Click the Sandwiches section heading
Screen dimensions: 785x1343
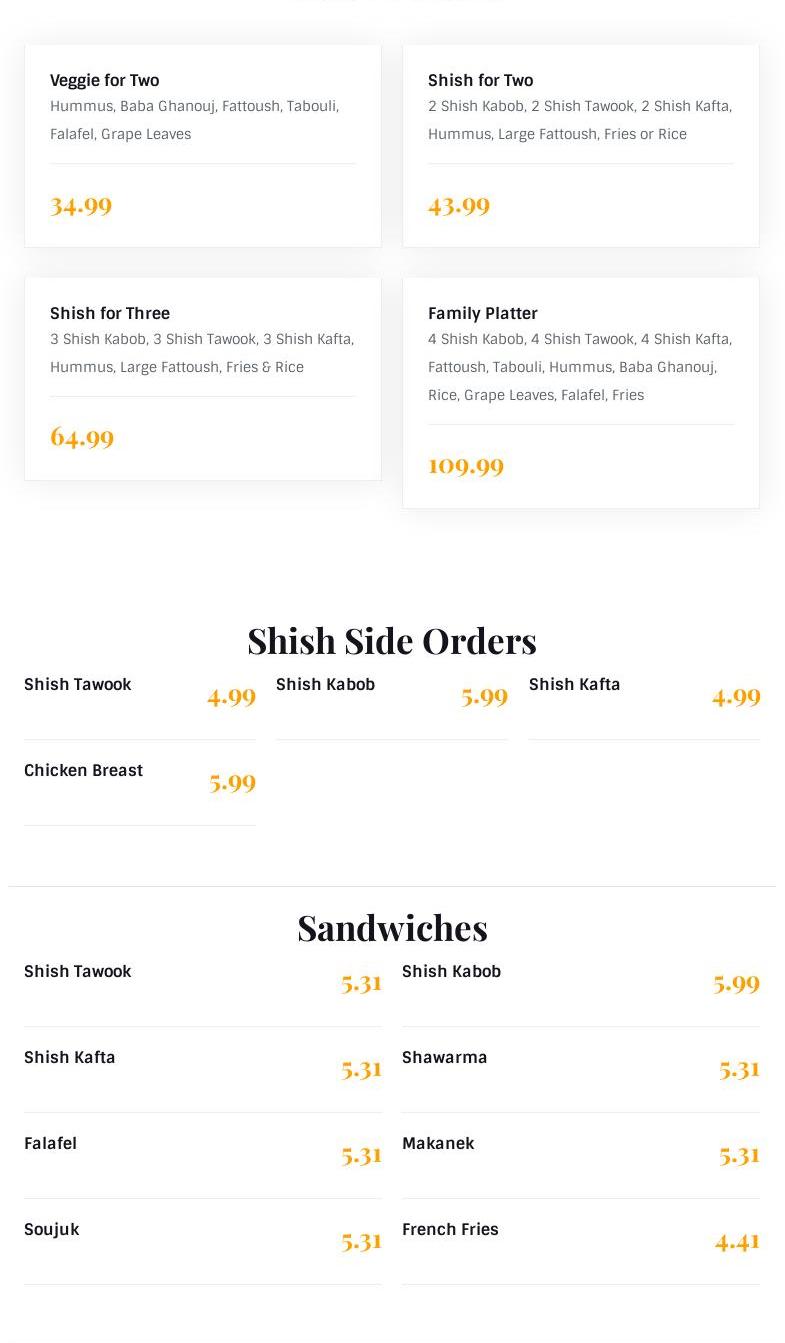(x=392, y=928)
